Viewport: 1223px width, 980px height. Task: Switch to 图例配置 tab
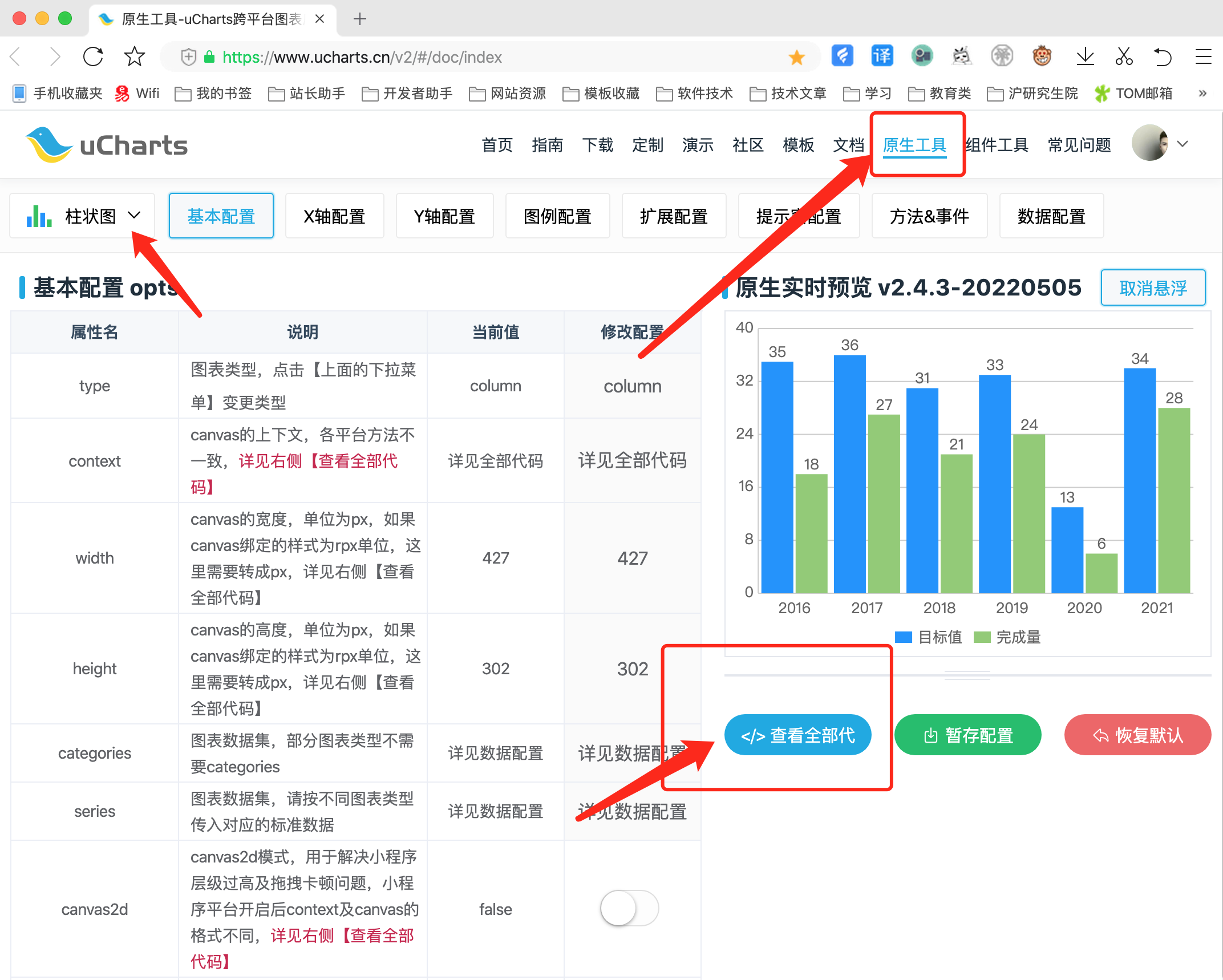pyautogui.click(x=557, y=216)
